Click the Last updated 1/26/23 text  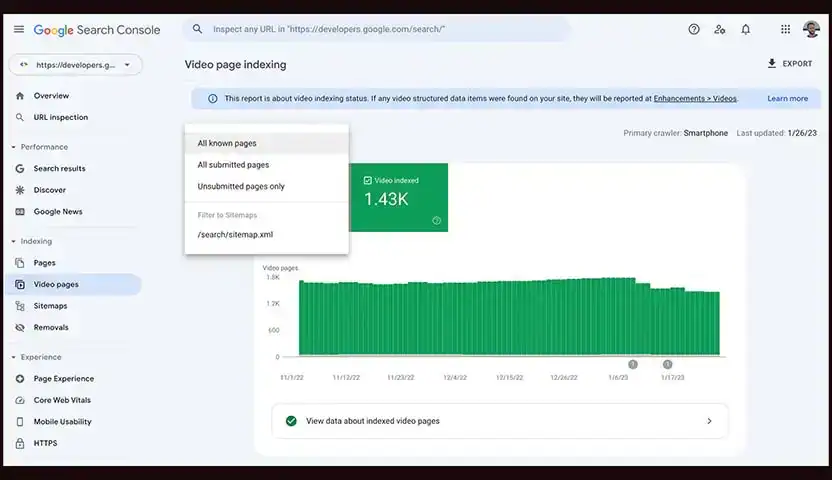pos(776,133)
